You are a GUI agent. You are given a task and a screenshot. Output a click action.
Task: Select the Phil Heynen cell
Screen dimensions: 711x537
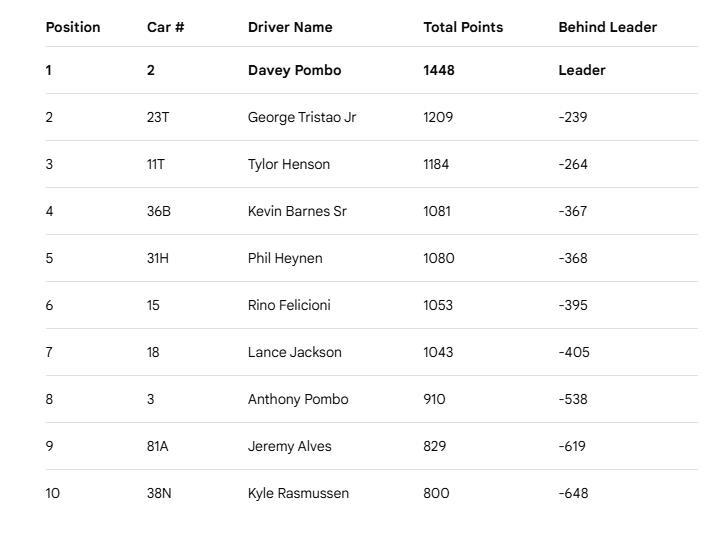tap(285, 258)
